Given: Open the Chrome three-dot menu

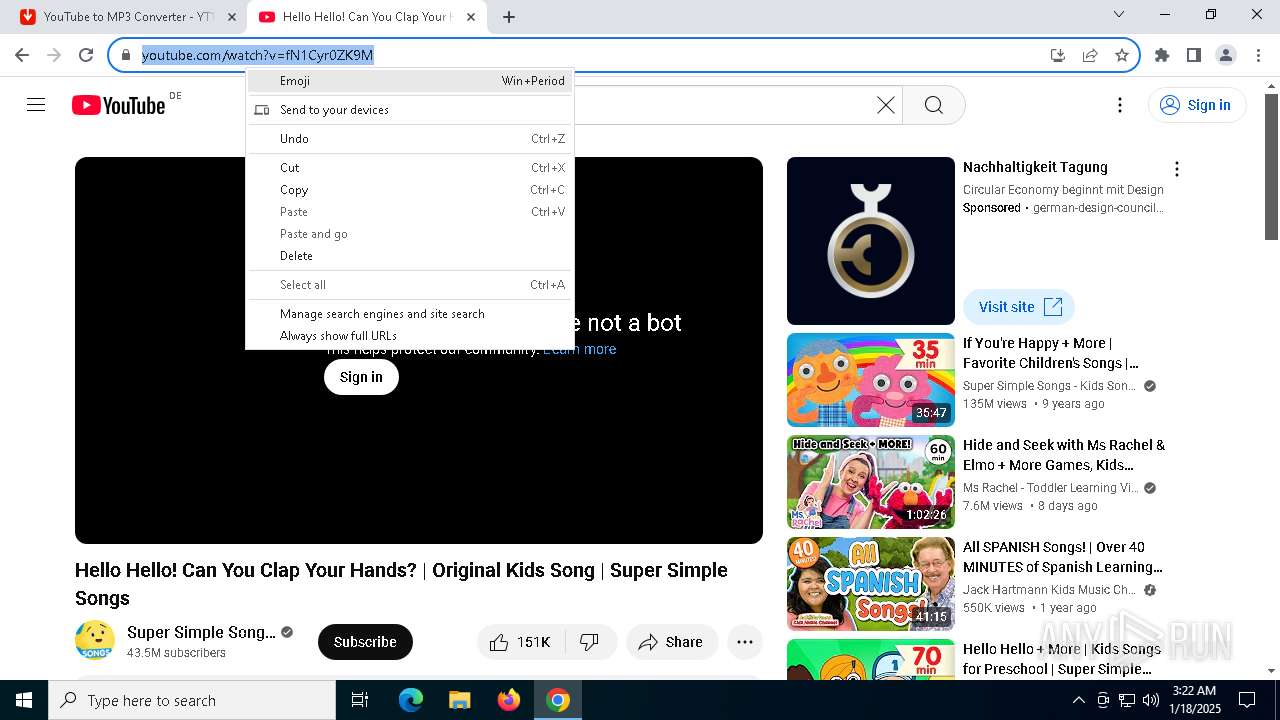Looking at the screenshot, I should 1258,55.
